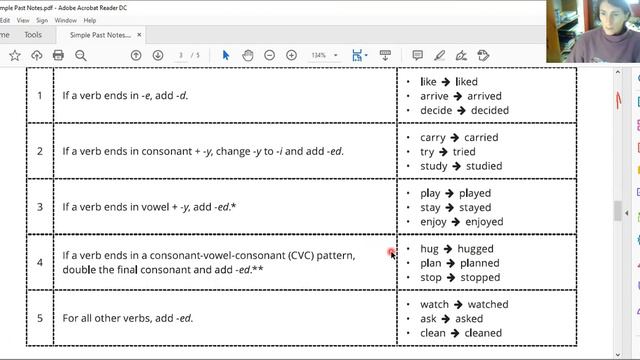Screen dimensions: 640x360
Task: Open the Sign menu
Action: tap(42, 20)
